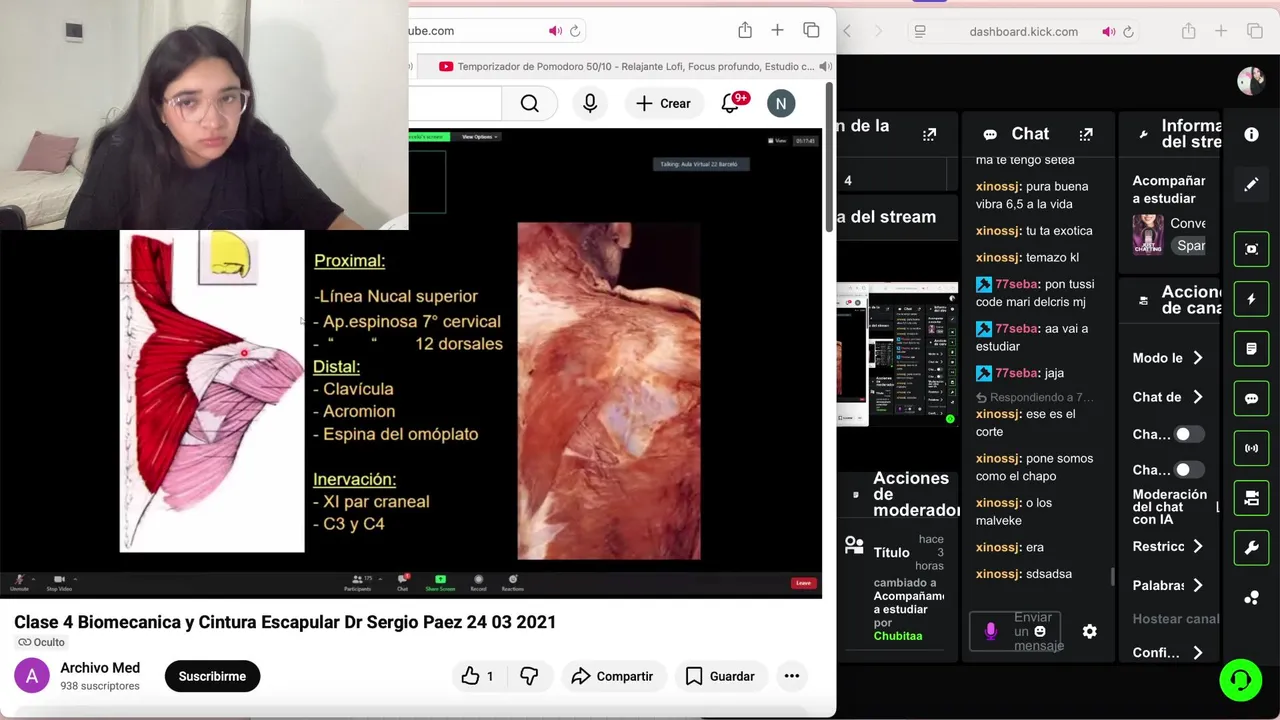Image resolution: width=1280 pixels, height=720 pixels.
Task: Expand the Palabras chevron
Action: click(x=1197, y=585)
